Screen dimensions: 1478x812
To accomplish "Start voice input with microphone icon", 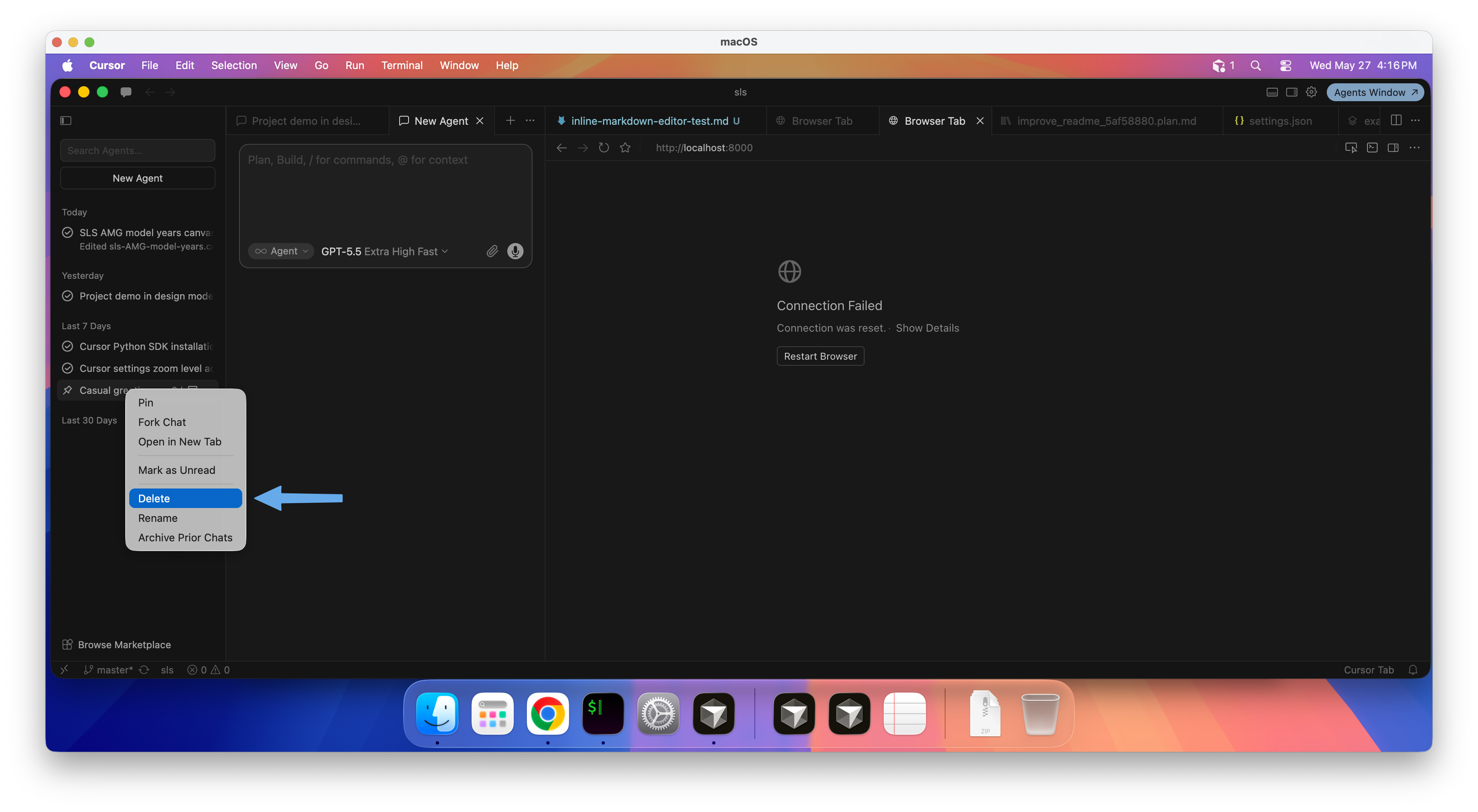I will [x=515, y=251].
